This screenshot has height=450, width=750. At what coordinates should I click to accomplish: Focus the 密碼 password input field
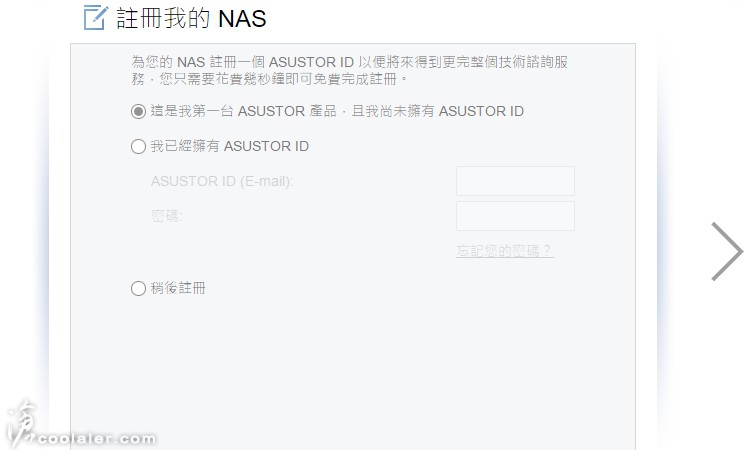pyautogui.click(x=515, y=216)
